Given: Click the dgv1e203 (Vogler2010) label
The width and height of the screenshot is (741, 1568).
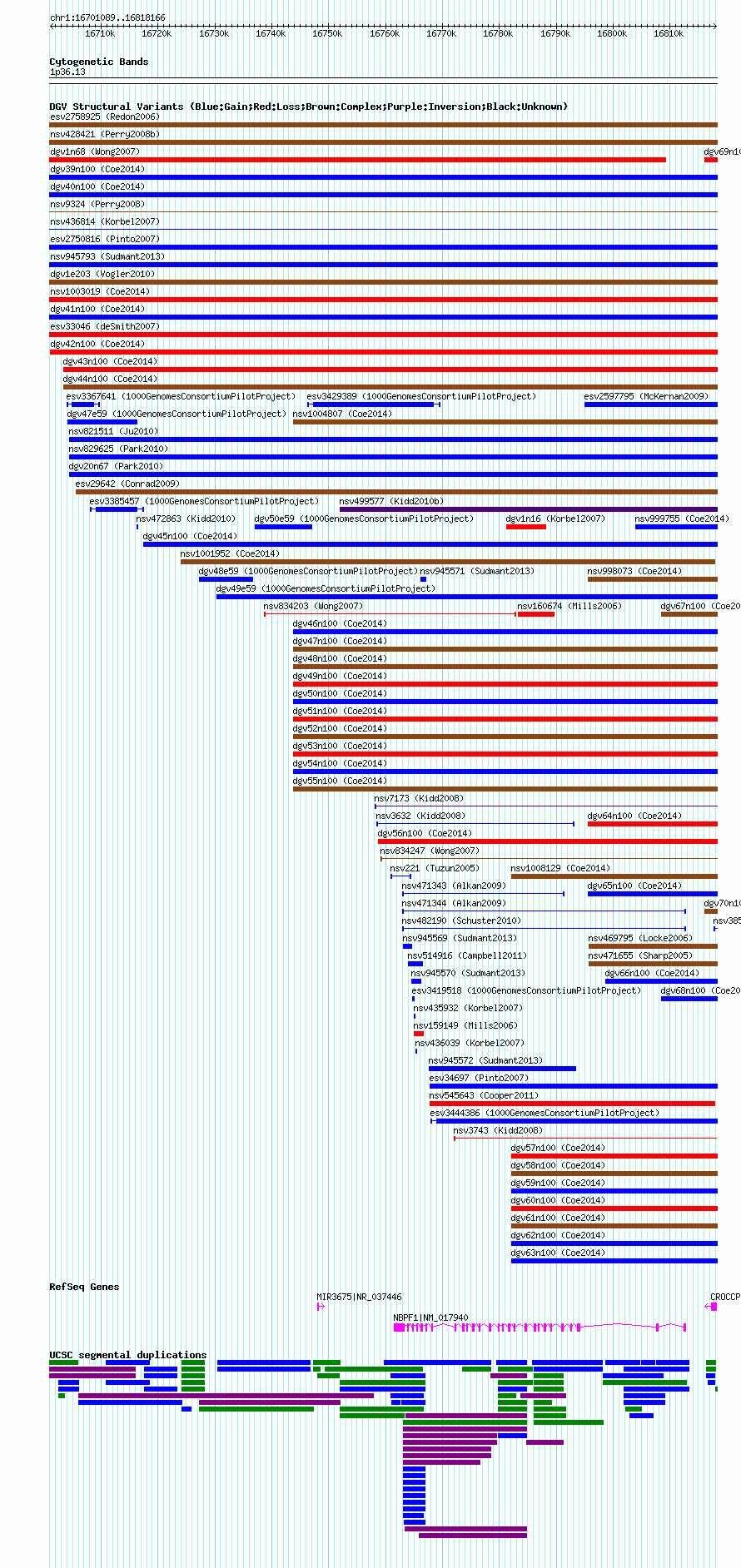Looking at the screenshot, I should [x=102, y=274].
